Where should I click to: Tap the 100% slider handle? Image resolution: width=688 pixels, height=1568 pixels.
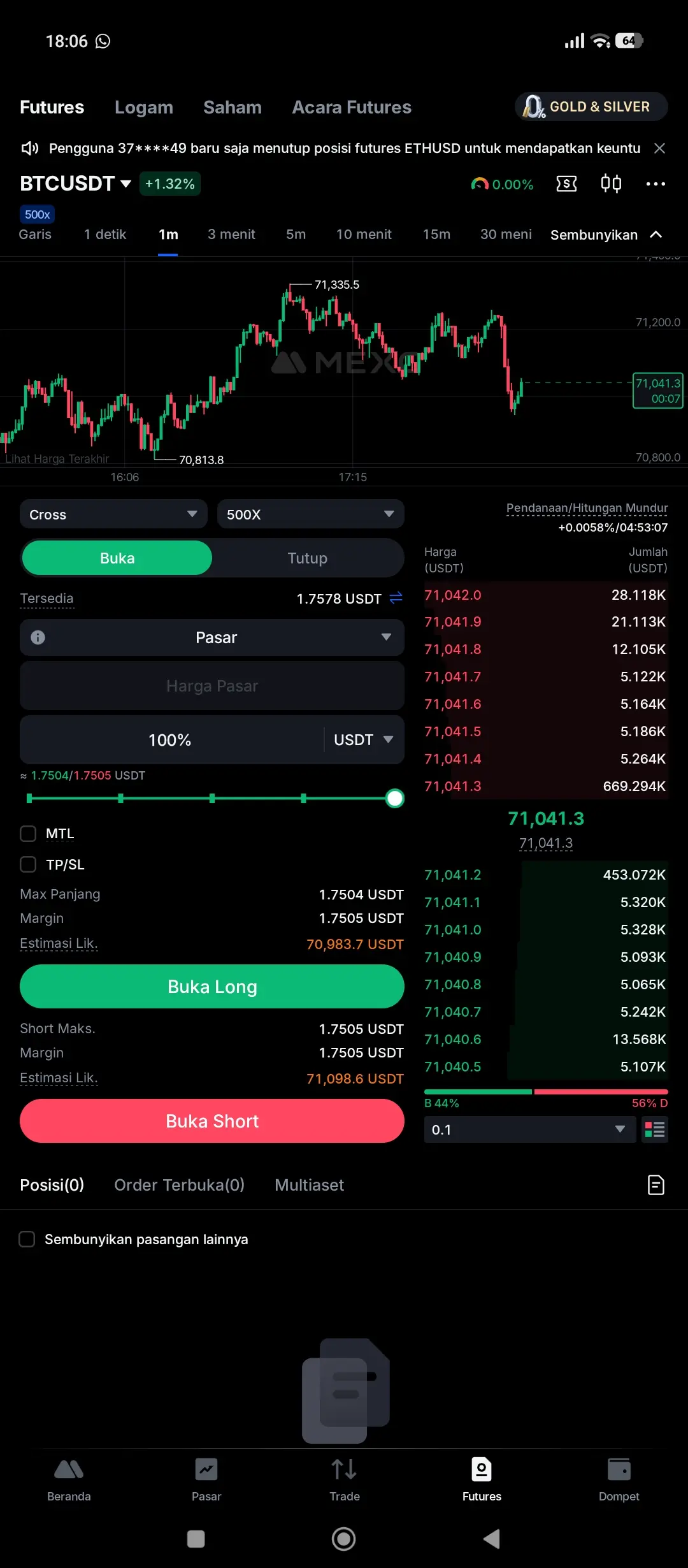(x=395, y=798)
